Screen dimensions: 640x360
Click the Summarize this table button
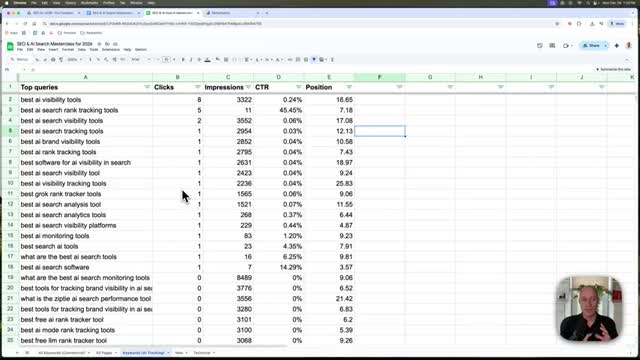[613, 69]
